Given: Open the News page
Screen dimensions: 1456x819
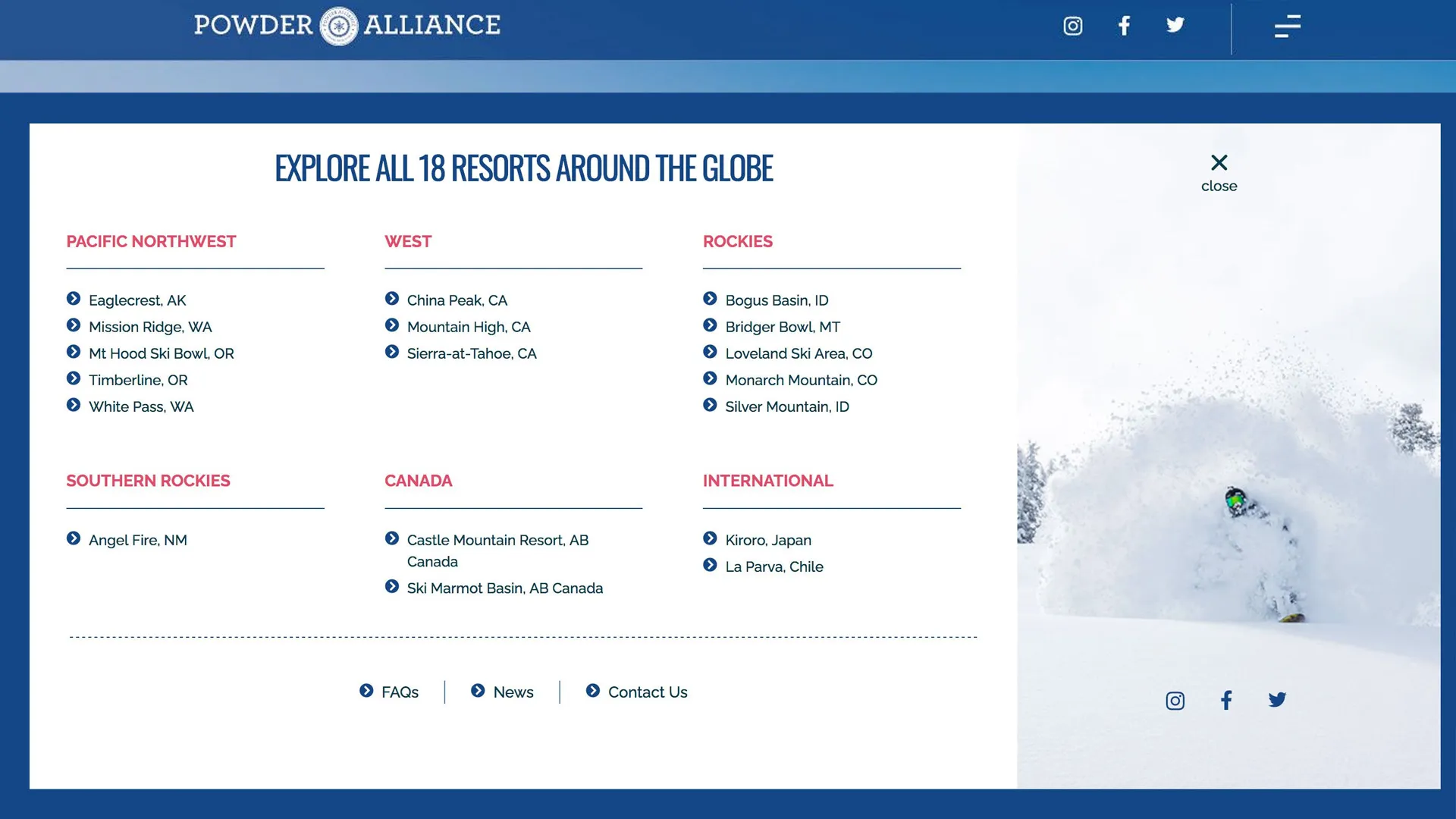Looking at the screenshot, I should pos(513,692).
